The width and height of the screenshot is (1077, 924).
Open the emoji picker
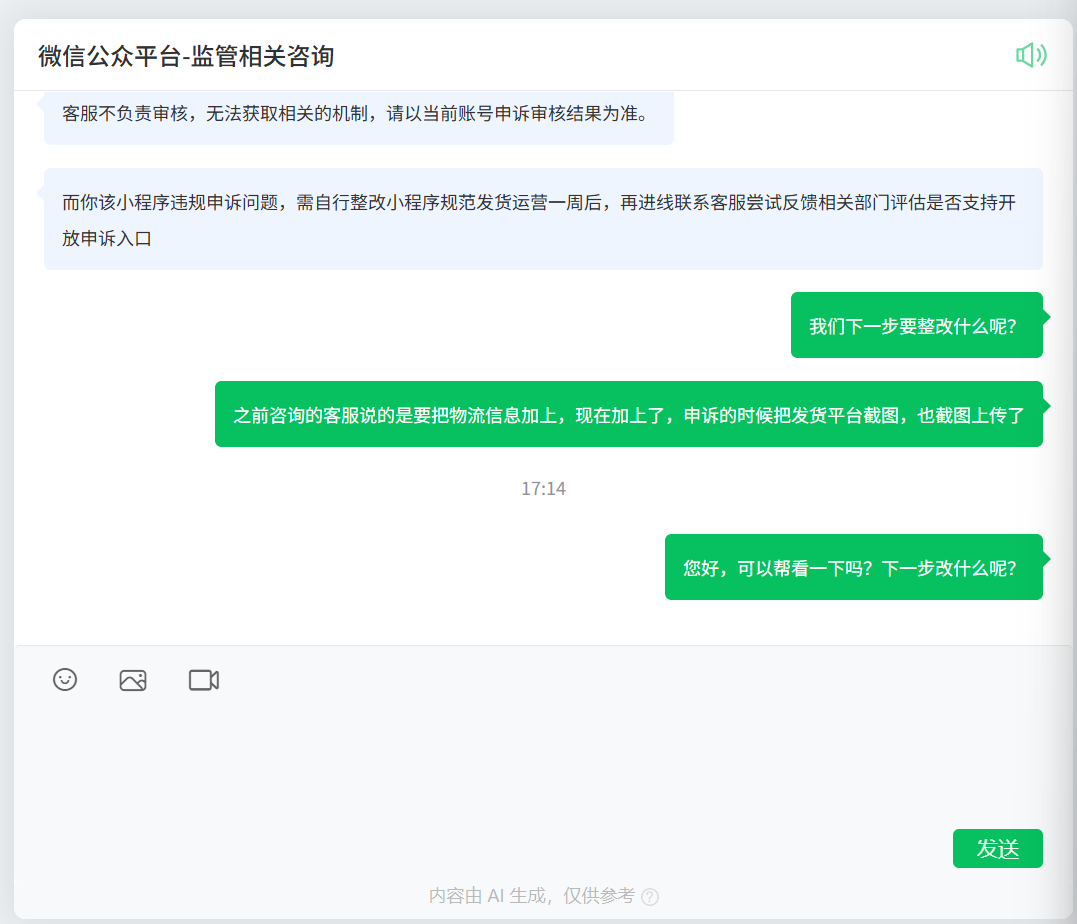click(x=65, y=680)
